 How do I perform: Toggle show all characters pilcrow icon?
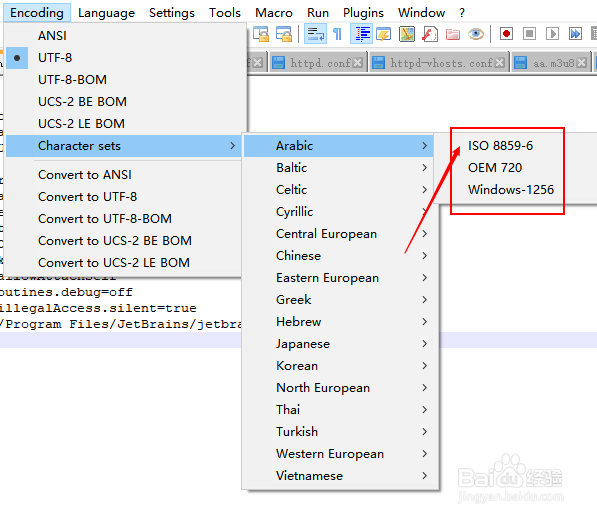(x=337, y=34)
